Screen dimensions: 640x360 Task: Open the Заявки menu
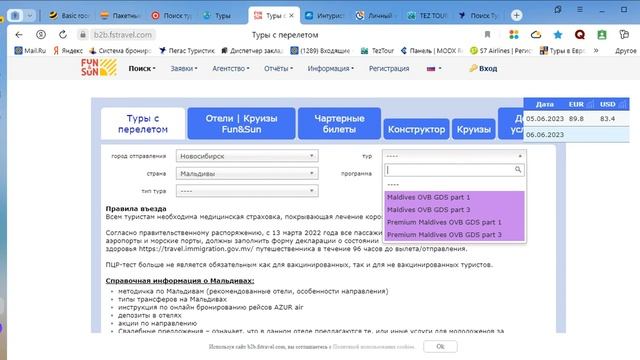(x=184, y=69)
